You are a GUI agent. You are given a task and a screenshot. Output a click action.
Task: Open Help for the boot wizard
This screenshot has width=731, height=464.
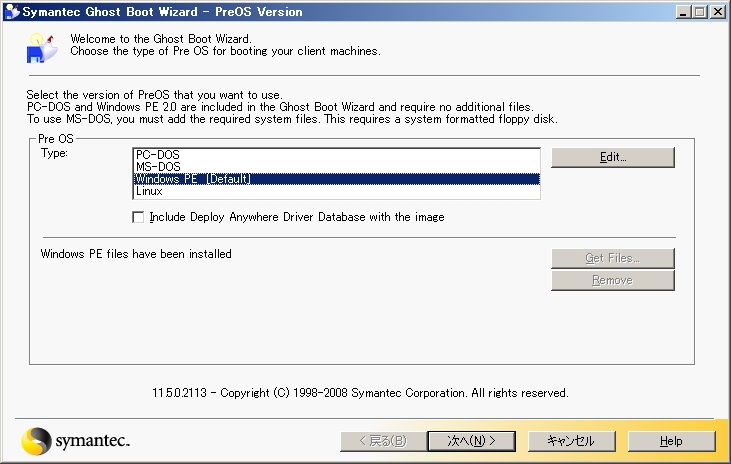pyautogui.click(x=671, y=441)
